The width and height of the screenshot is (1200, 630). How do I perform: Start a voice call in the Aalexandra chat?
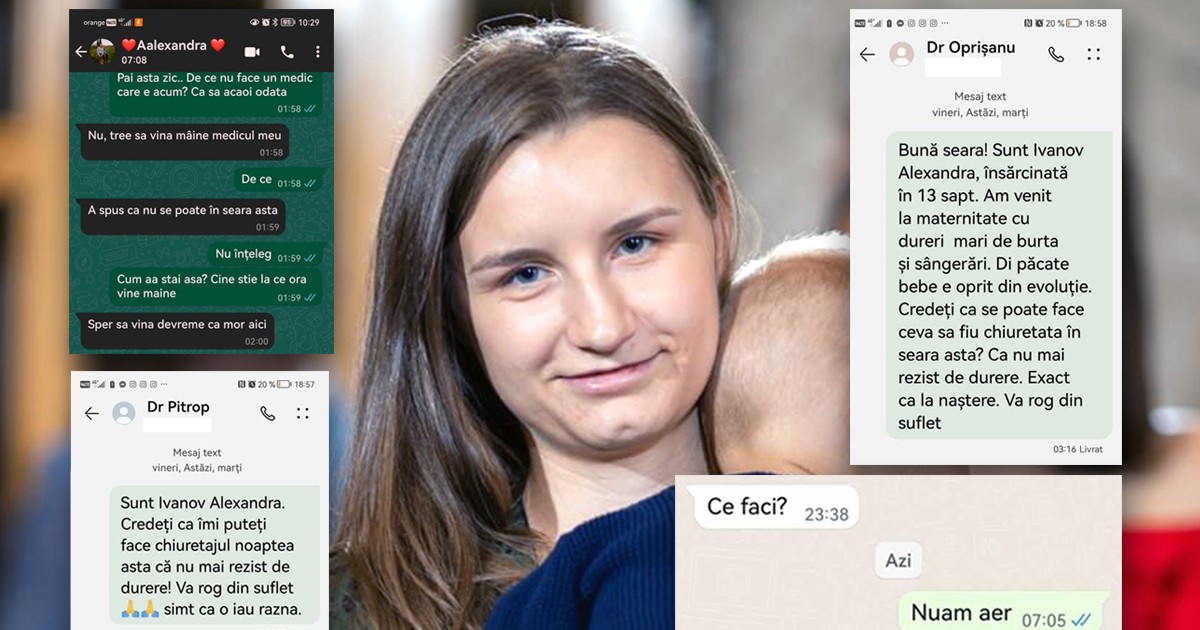coord(287,52)
